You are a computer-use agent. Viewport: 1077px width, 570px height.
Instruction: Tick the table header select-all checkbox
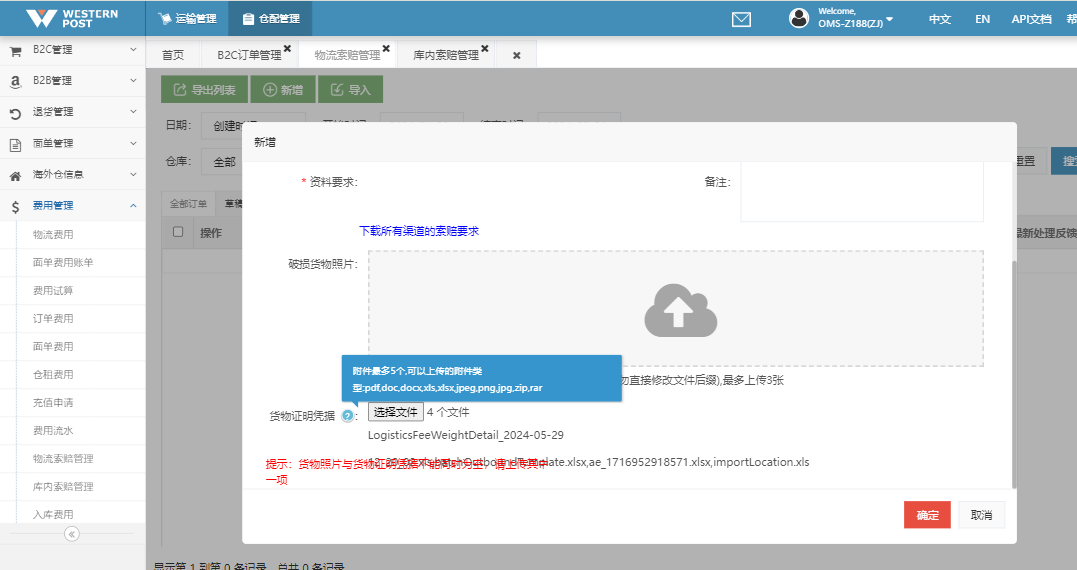tap(178, 231)
